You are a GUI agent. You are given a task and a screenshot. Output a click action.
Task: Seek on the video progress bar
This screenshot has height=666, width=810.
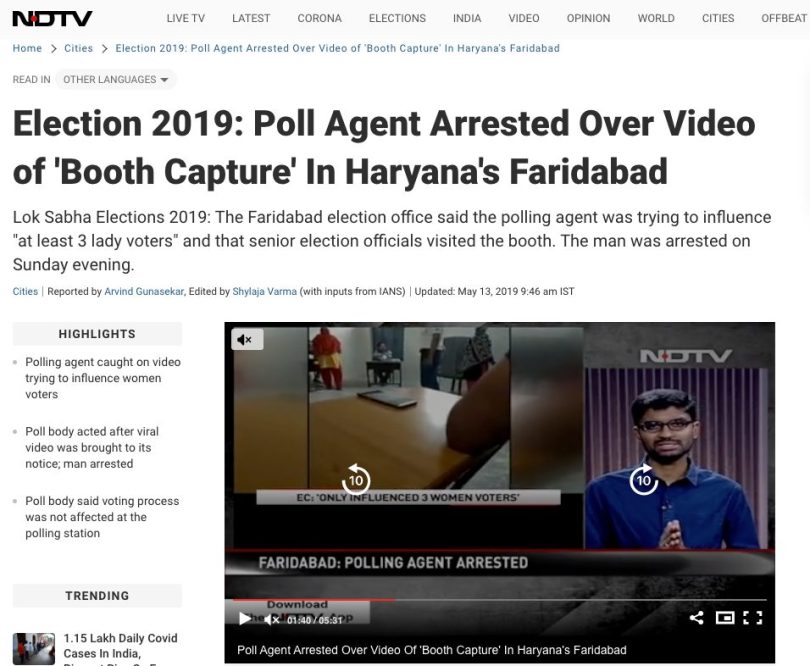coord(500,600)
